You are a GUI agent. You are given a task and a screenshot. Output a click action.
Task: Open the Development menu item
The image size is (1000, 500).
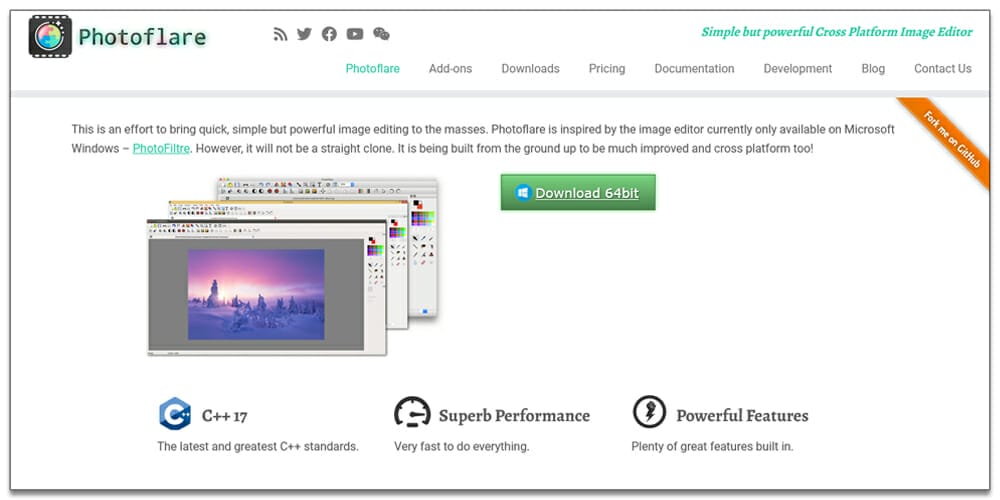(x=798, y=69)
